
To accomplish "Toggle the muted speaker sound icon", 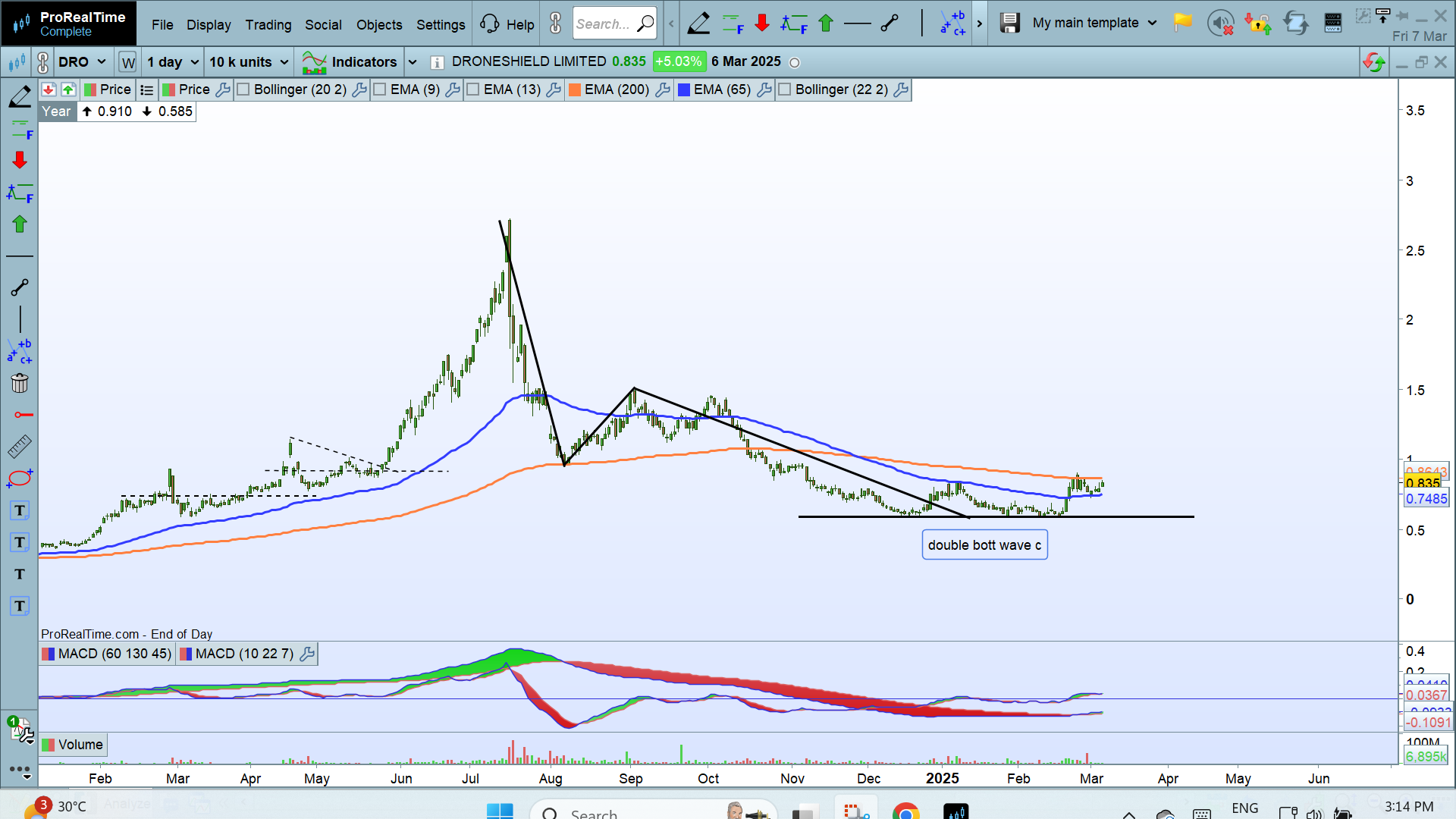I will tap(1221, 24).
